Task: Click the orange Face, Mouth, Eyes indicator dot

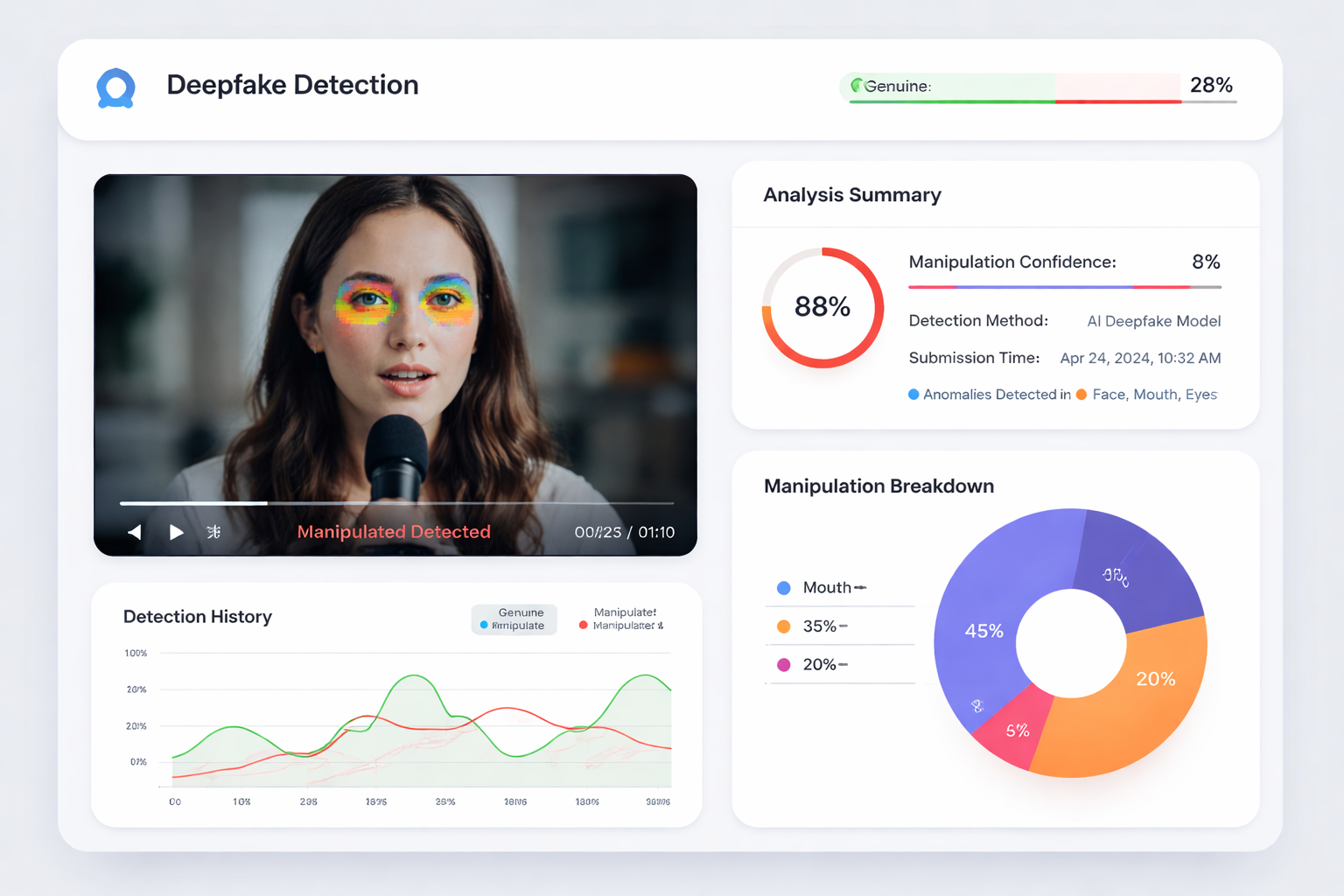Action: click(x=1081, y=395)
